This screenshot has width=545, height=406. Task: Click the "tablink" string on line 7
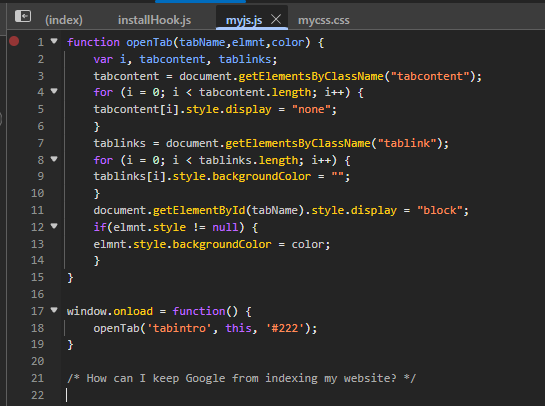coord(407,143)
